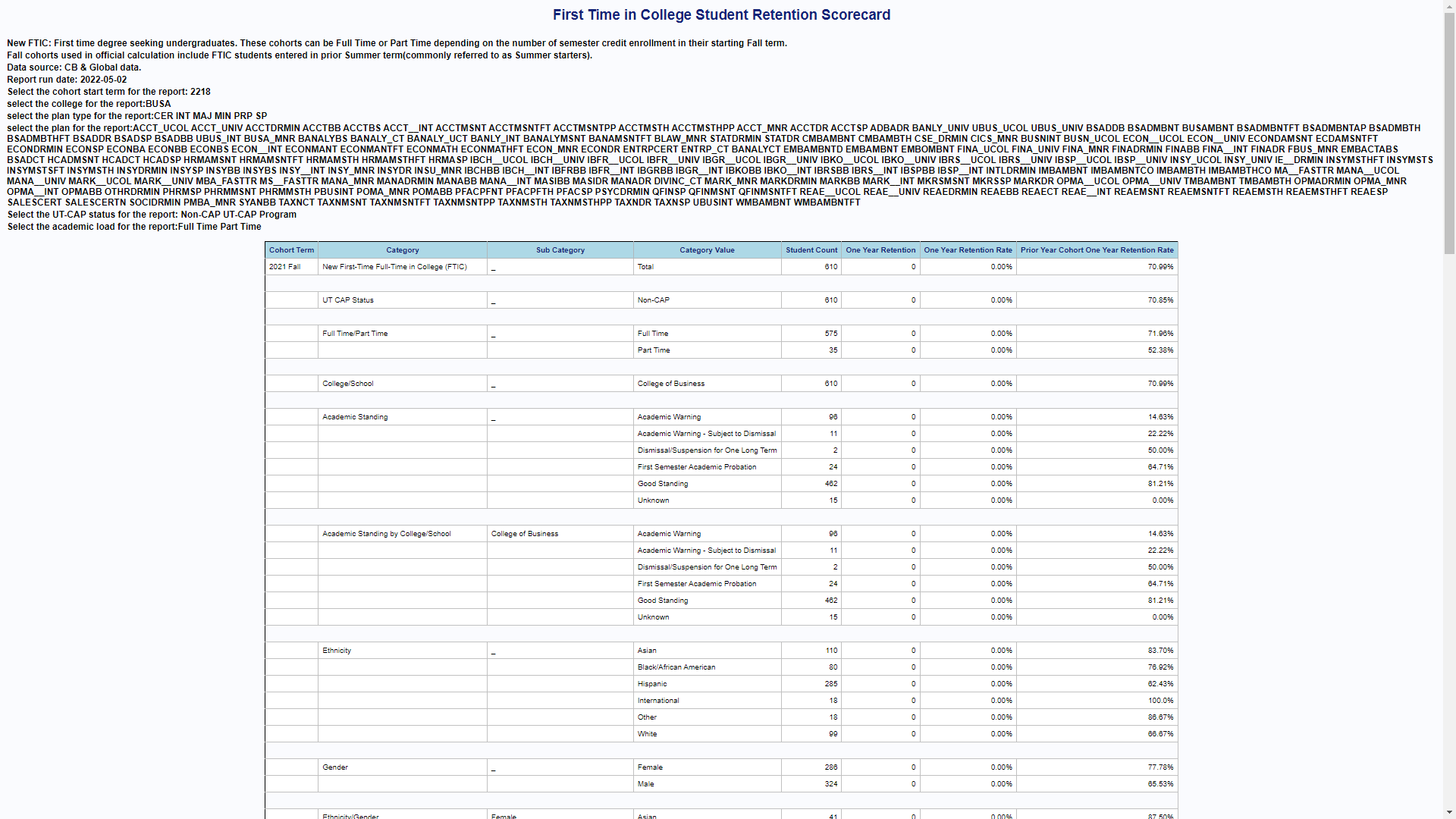Click the report title heading
Image resolution: width=1456 pixels, height=819 pixels.
(721, 15)
